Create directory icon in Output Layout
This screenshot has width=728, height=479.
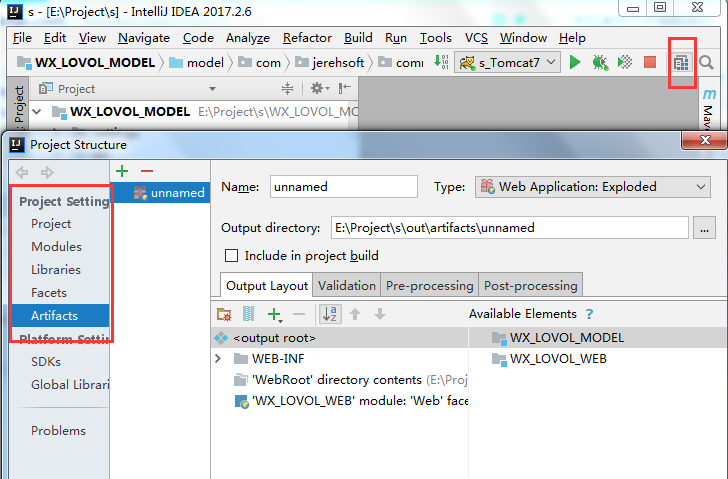224,314
